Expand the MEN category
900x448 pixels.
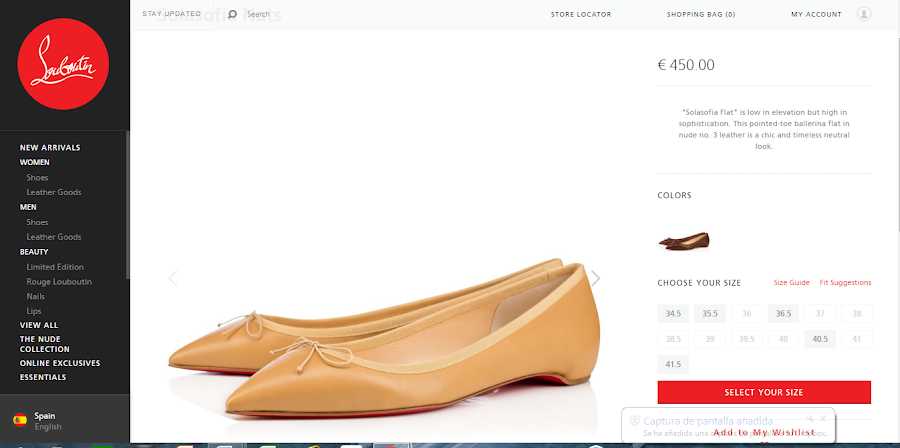point(28,207)
